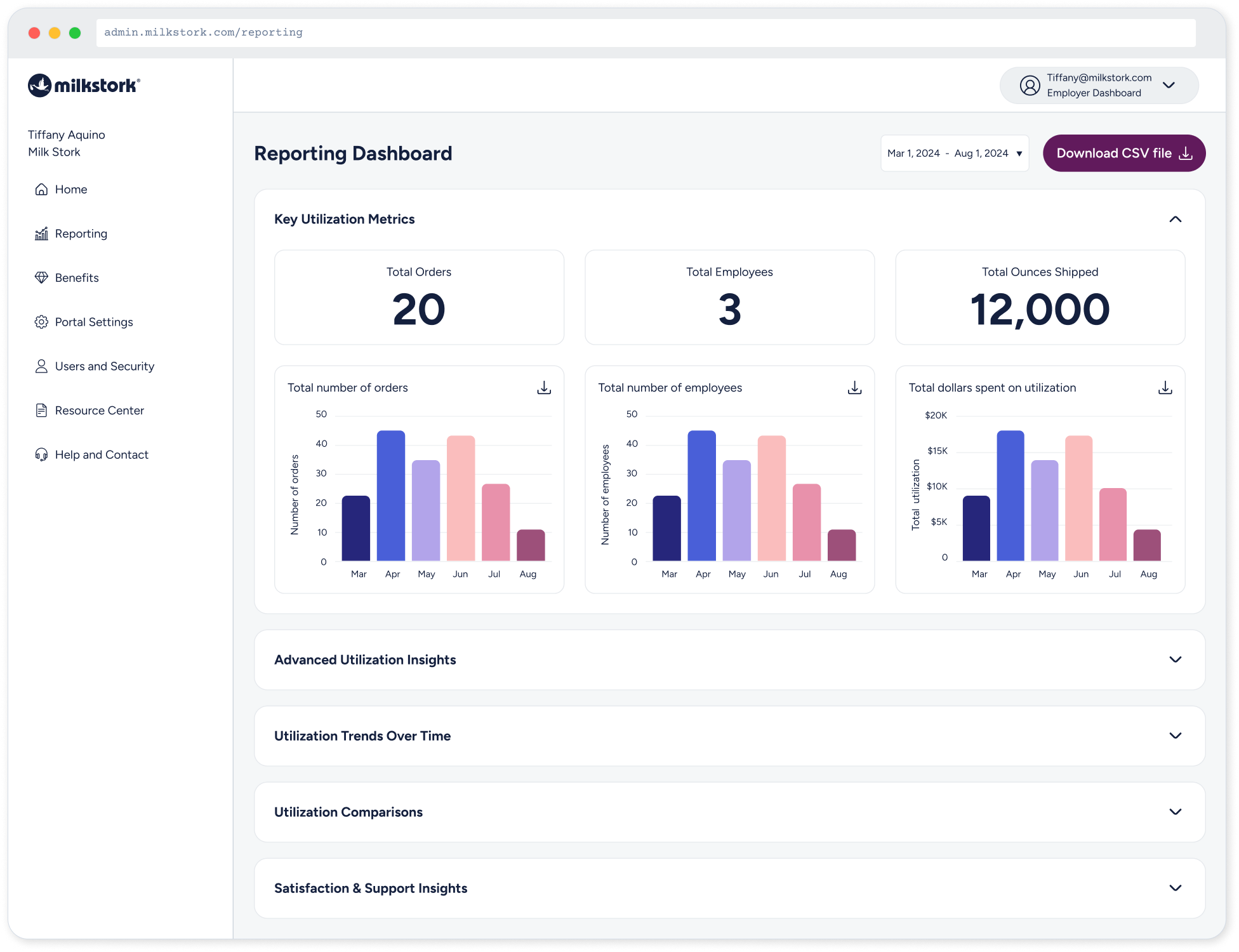Click the browser address bar
The height and width of the screenshot is (952, 1239).
click(x=646, y=32)
